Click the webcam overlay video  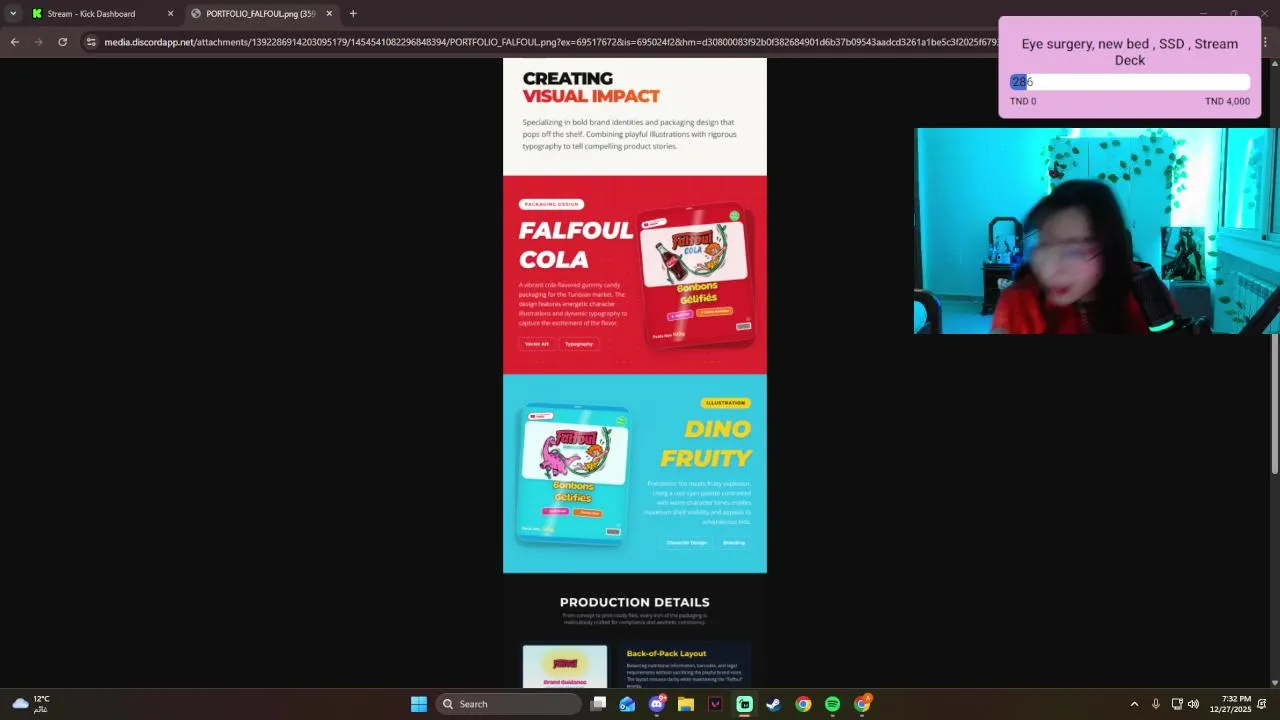(x=1096, y=230)
